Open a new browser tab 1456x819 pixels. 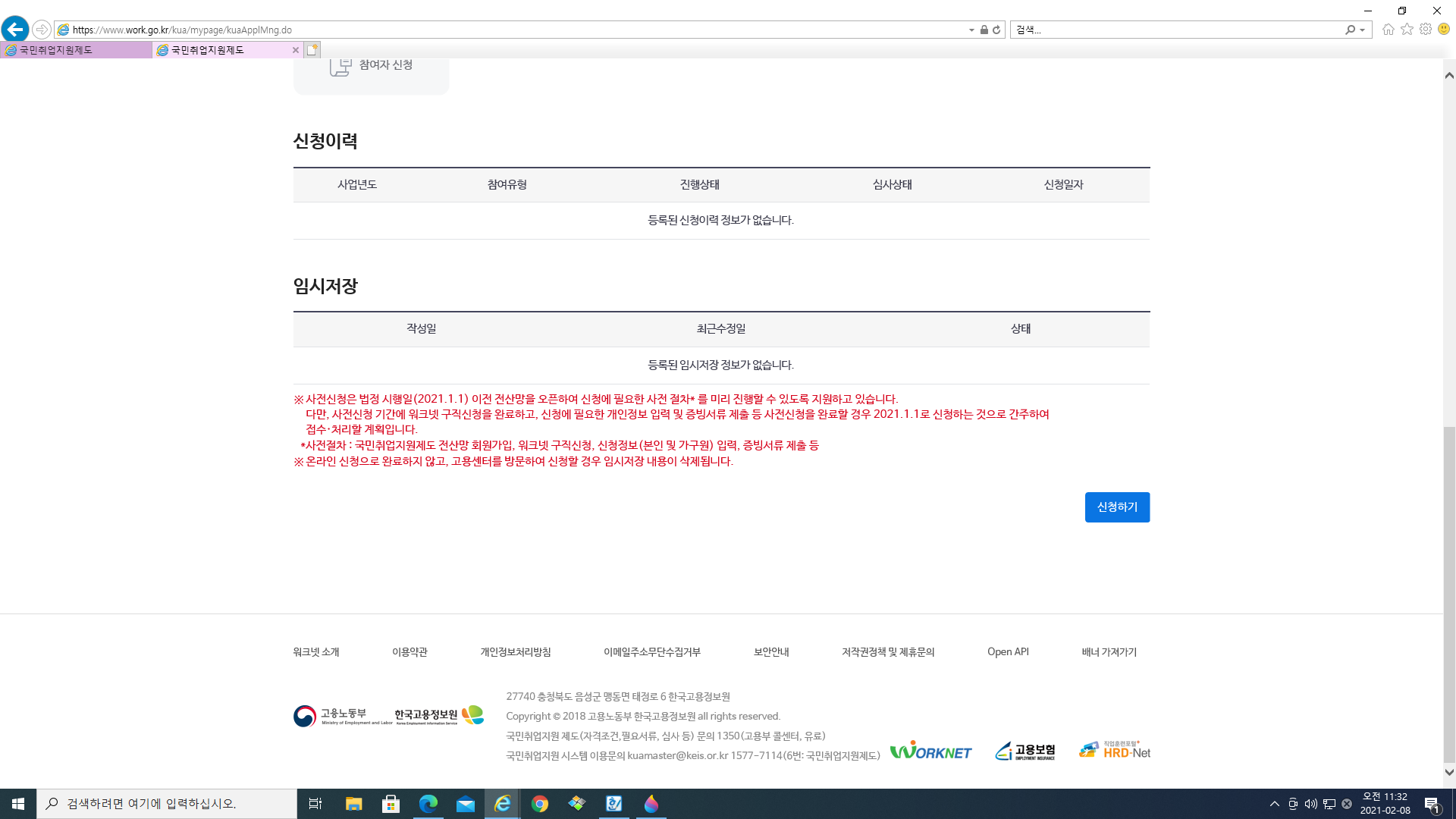312,50
